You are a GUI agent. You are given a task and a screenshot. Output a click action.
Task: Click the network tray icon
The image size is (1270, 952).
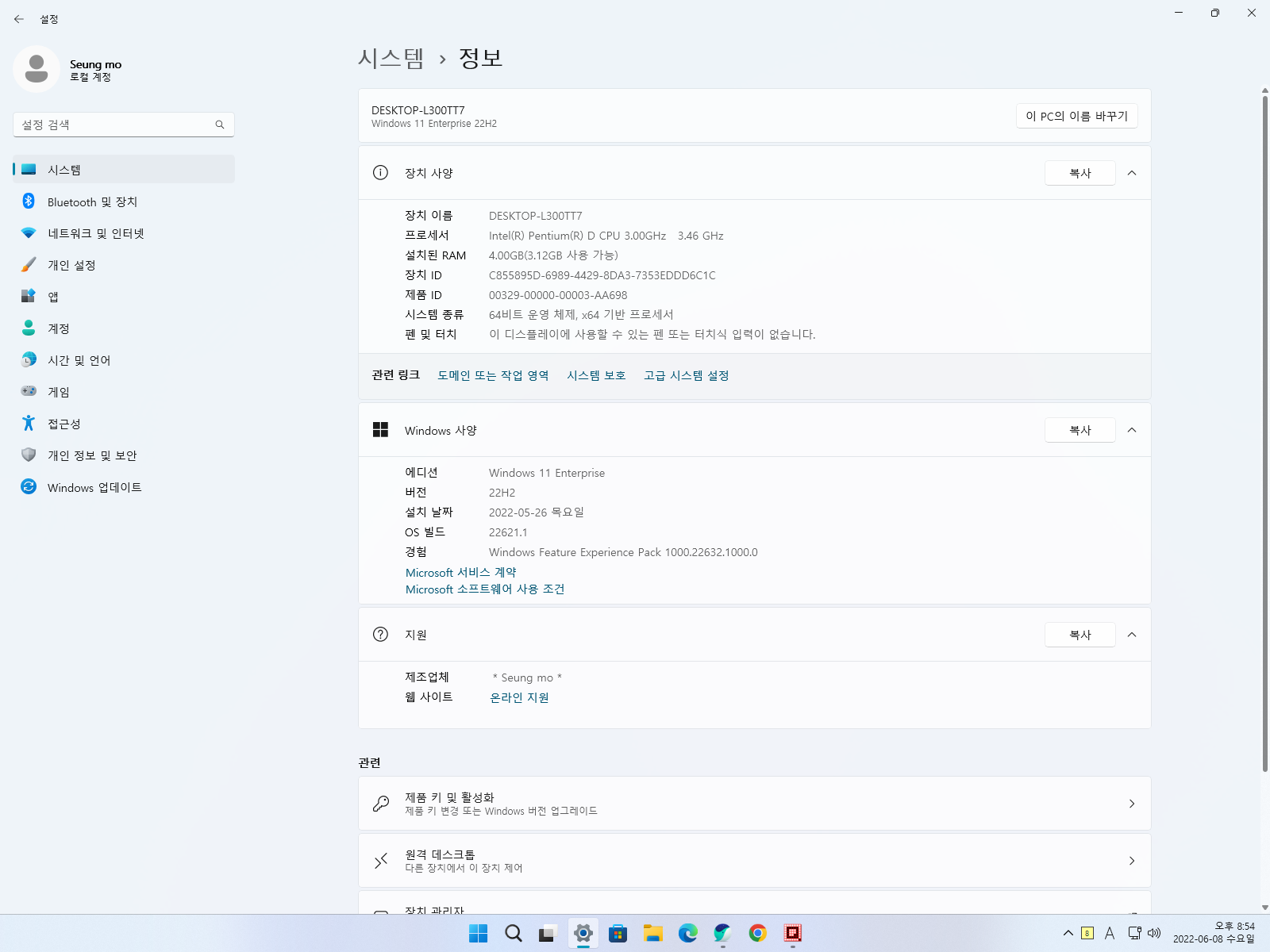pyautogui.click(x=1135, y=933)
